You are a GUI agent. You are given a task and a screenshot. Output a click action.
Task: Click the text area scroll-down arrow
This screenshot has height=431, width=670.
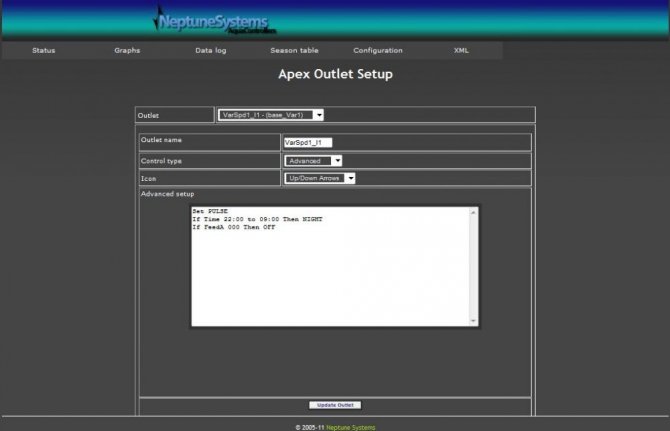(x=473, y=321)
